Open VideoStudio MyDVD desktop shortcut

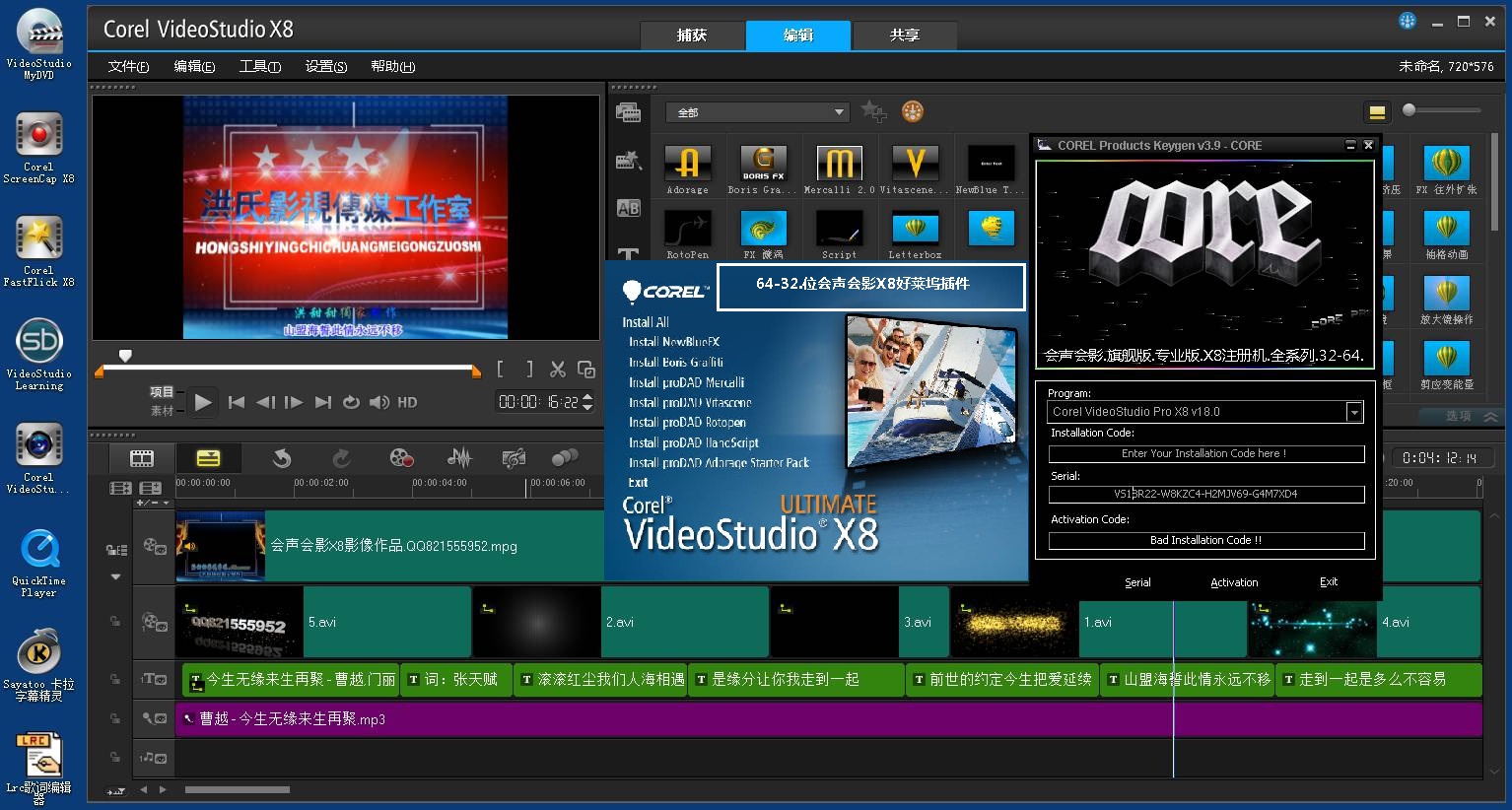38,44
